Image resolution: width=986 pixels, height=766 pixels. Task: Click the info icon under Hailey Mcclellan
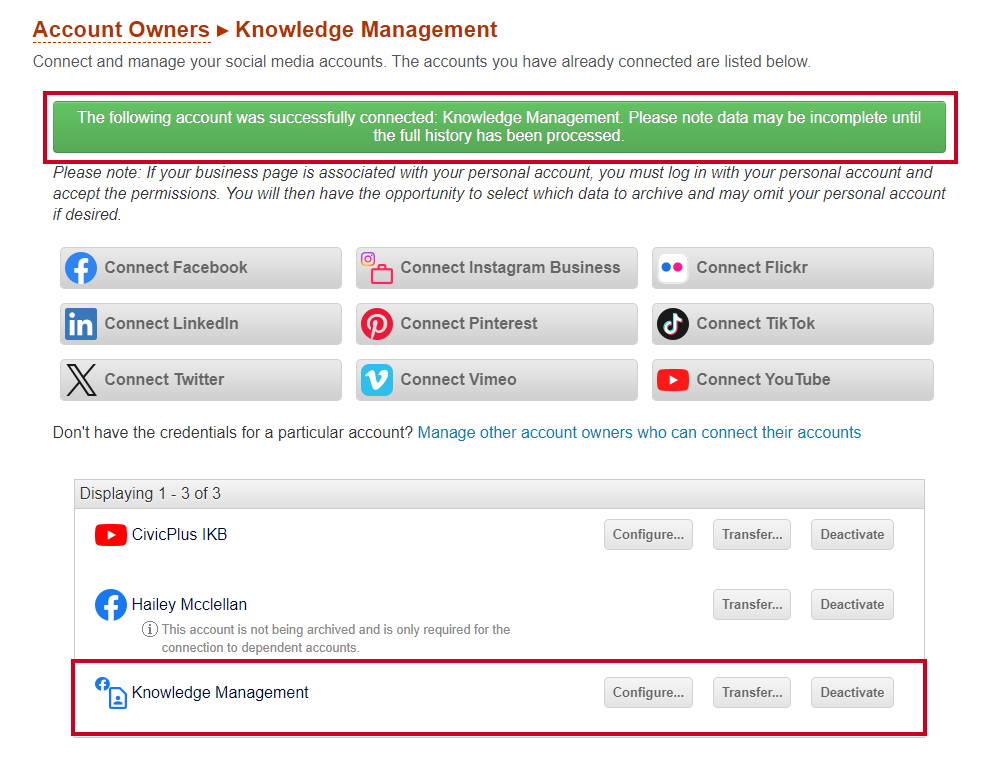click(149, 629)
